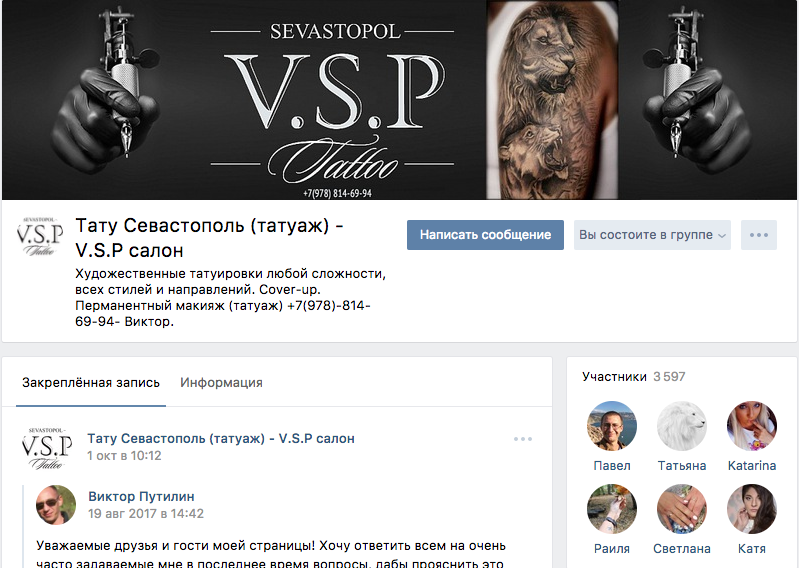Open Виктор Путилин's profile photo

click(x=56, y=505)
